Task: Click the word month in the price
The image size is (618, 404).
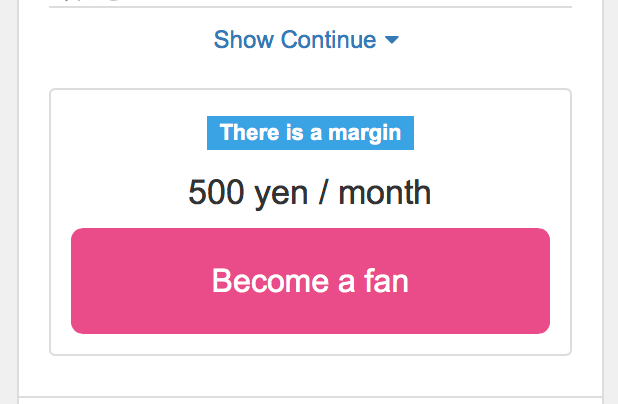Action: pyautogui.click(x=385, y=191)
